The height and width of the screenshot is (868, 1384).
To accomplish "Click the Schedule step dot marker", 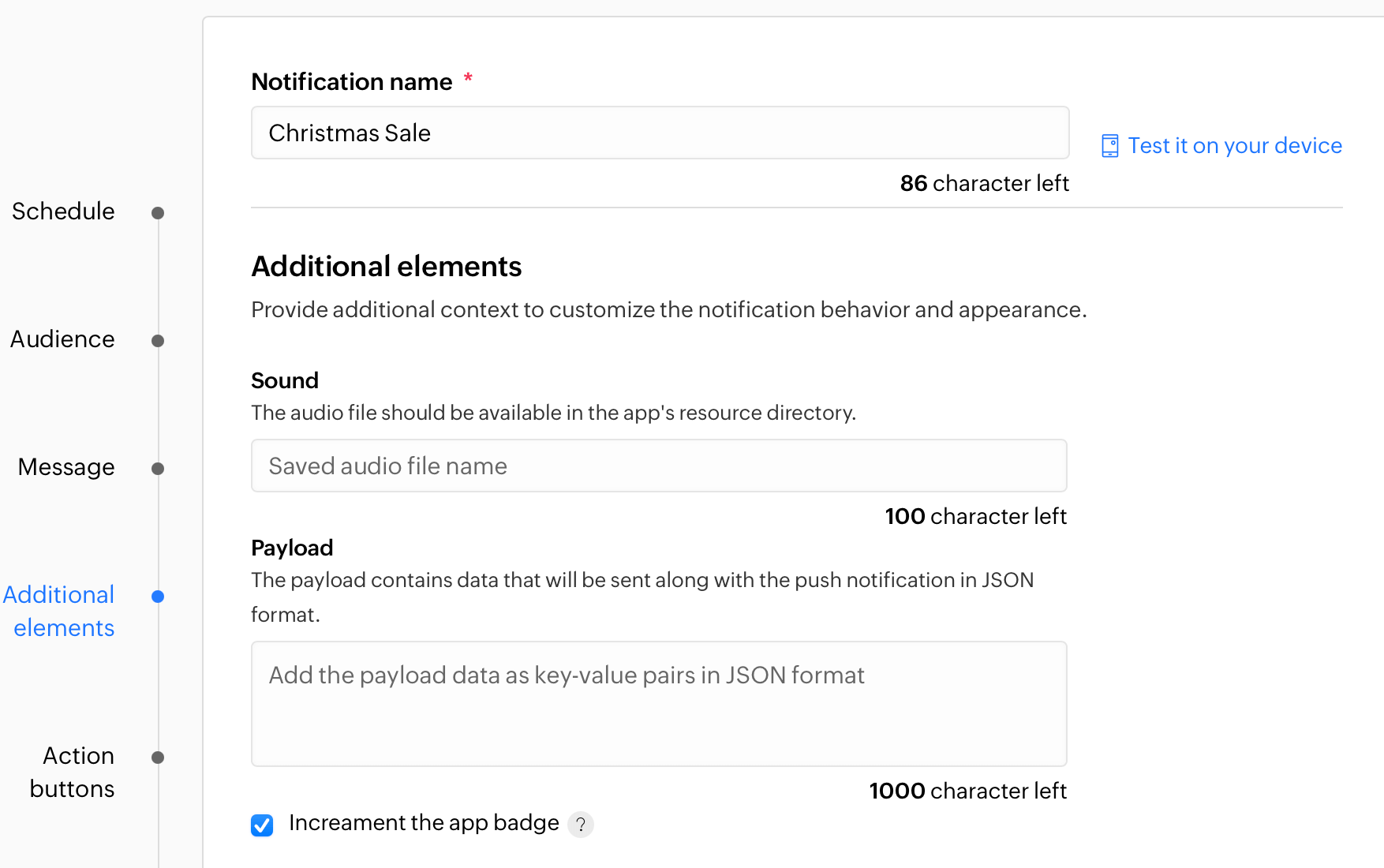I will [x=158, y=213].
